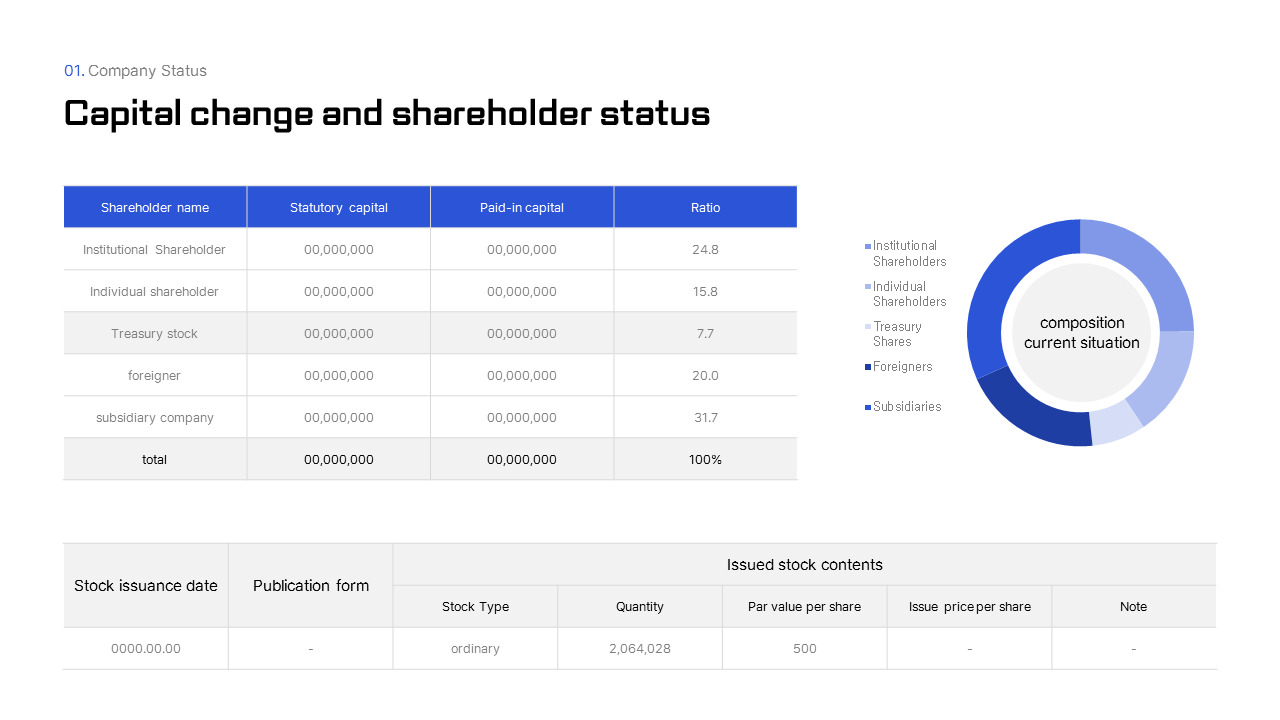Click the 'Issued stock contents' header cell
The width and height of the screenshot is (1280, 720).
(805, 565)
